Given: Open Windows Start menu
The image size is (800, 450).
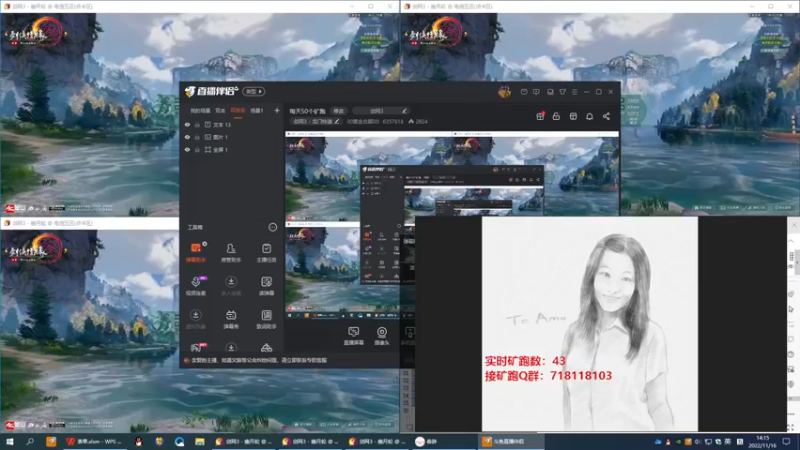Looking at the screenshot, I should click(x=9, y=442).
